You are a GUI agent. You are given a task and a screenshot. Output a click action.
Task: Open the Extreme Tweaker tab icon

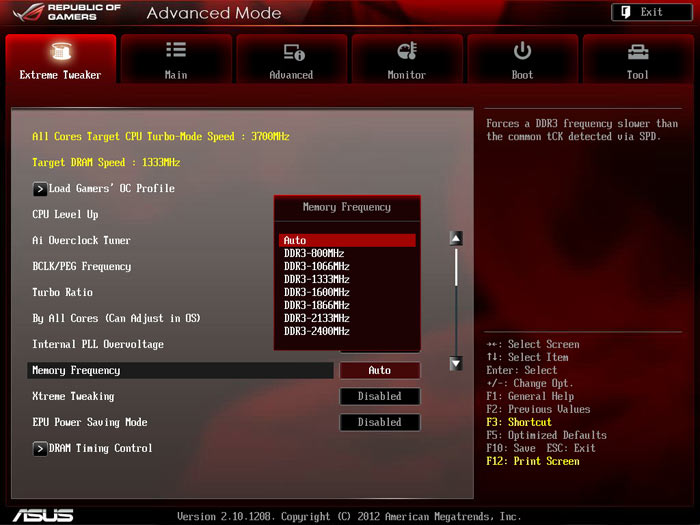coord(61,52)
